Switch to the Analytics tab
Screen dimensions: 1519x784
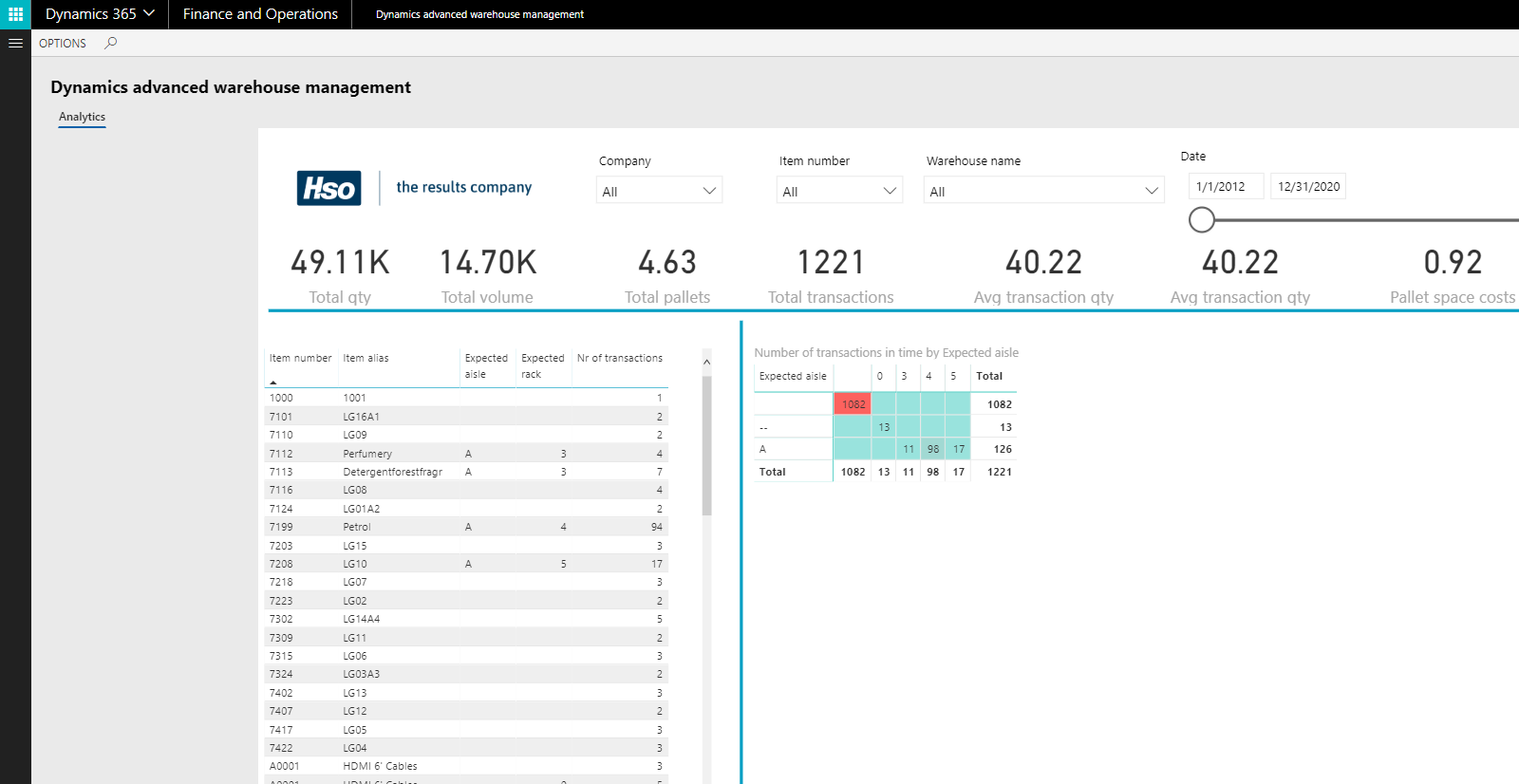[x=82, y=117]
